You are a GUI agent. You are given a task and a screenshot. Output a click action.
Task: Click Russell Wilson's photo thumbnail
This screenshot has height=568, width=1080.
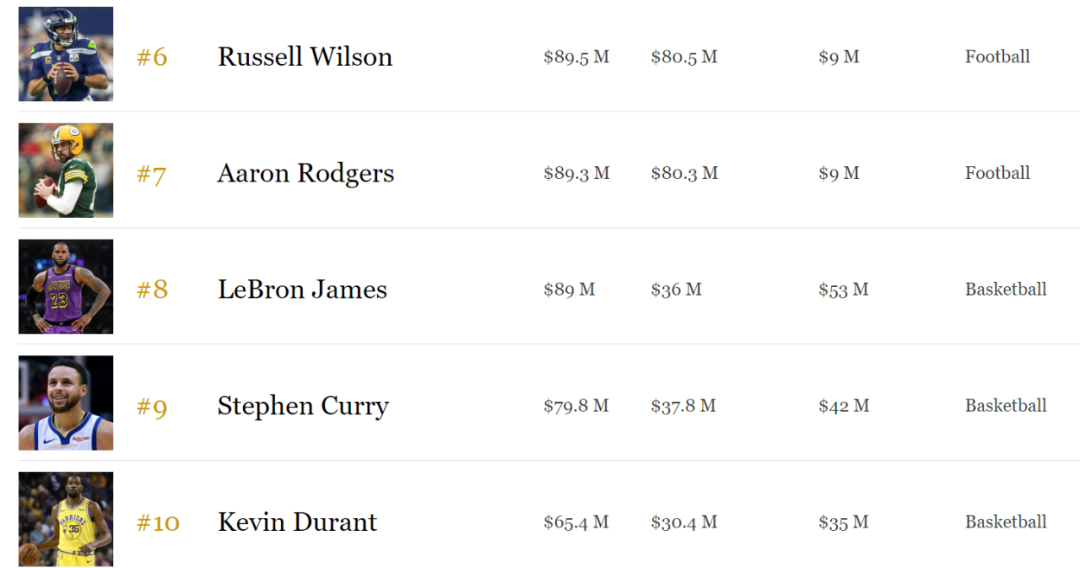(x=66, y=54)
